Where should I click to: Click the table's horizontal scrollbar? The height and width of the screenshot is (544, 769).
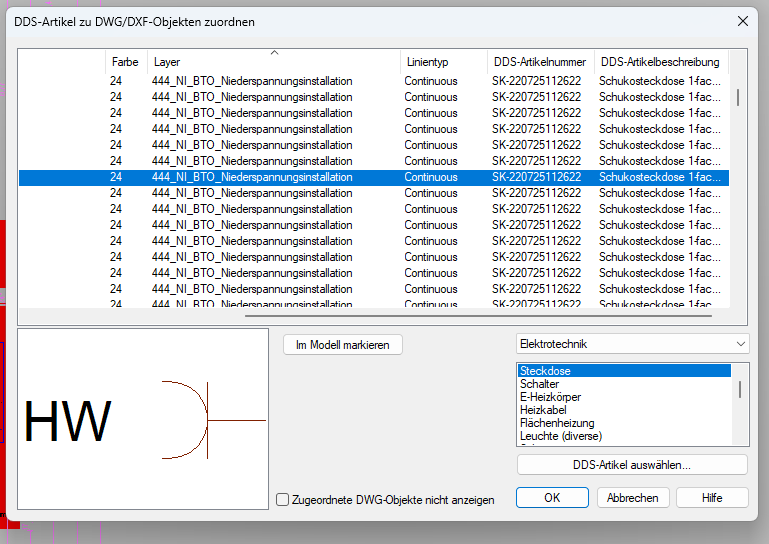pyautogui.click(x=478, y=316)
